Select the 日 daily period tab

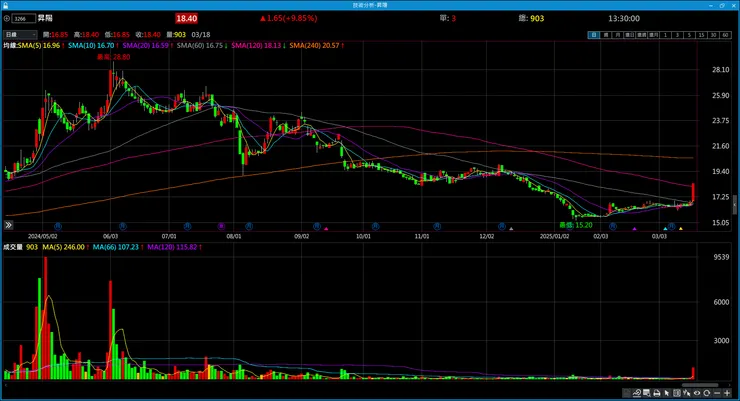point(594,35)
